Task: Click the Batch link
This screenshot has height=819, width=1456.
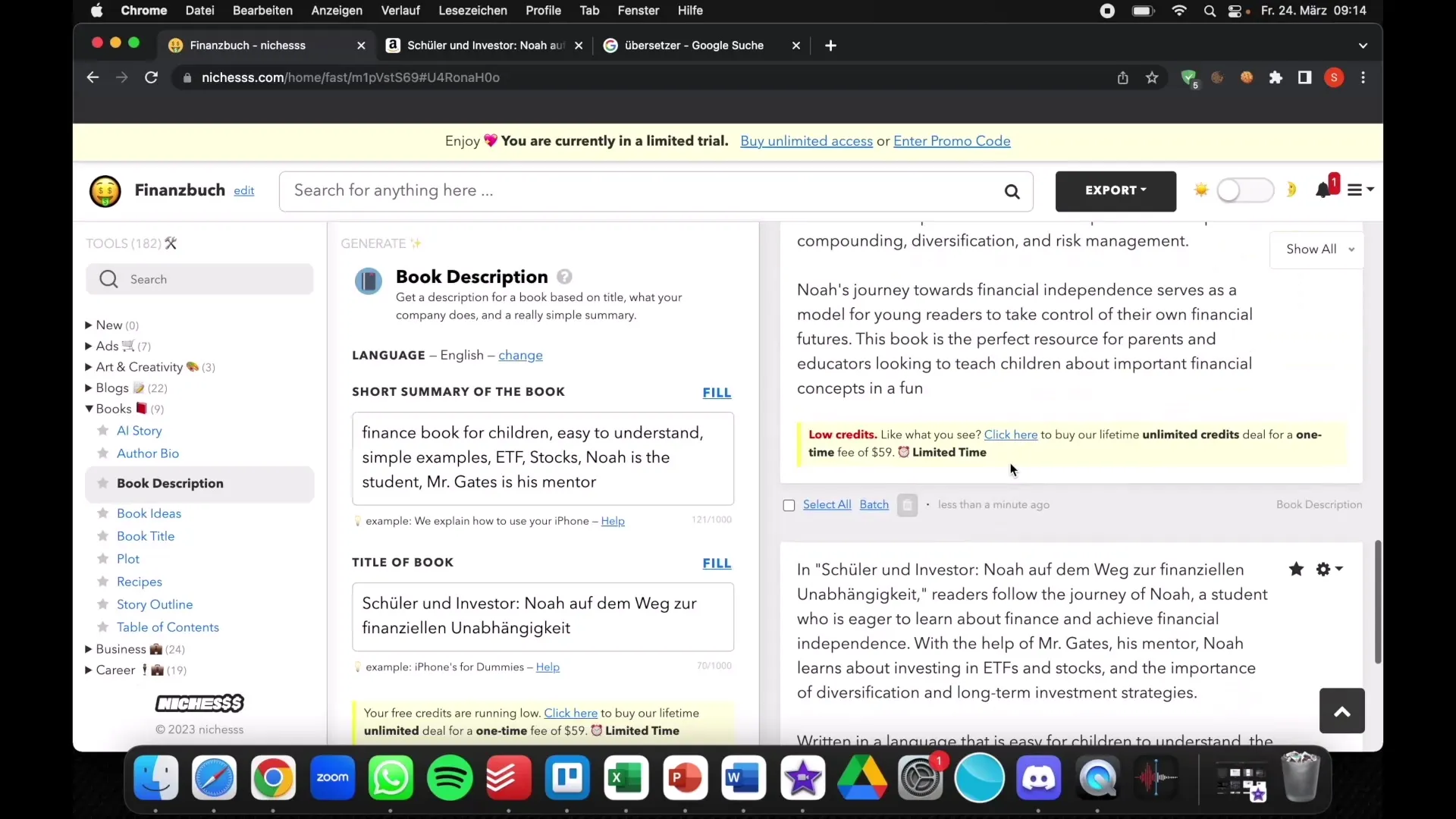Action: [x=874, y=505]
